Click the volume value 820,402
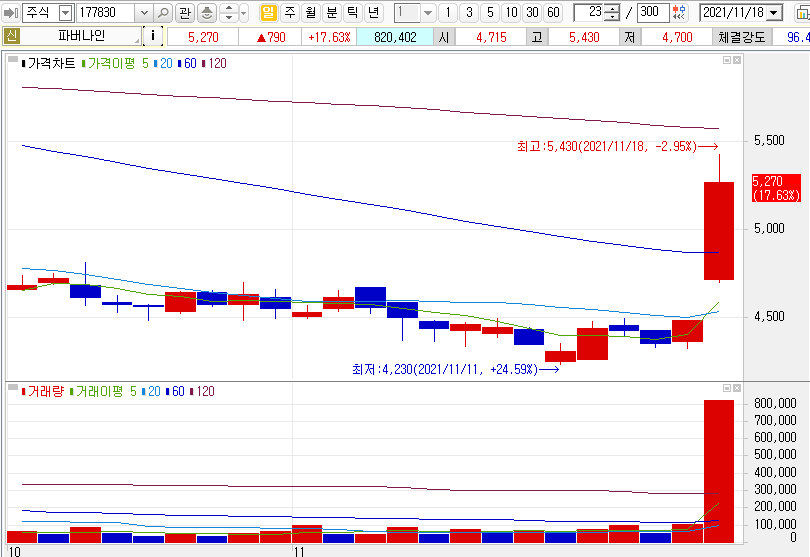 [395, 37]
